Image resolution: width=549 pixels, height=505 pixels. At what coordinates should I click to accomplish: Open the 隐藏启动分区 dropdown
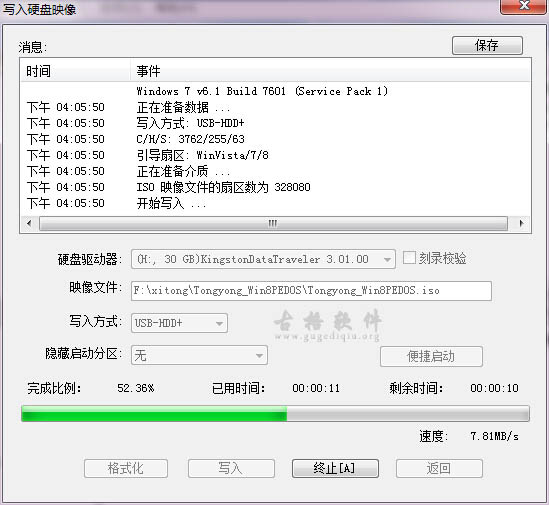[x=199, y=355]
